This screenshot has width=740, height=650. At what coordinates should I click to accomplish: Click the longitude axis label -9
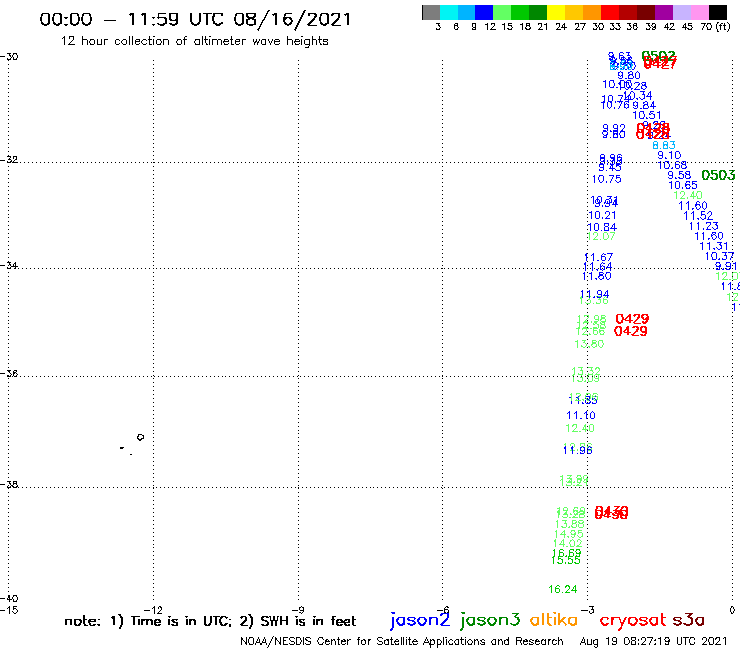(x=298, y=610)
